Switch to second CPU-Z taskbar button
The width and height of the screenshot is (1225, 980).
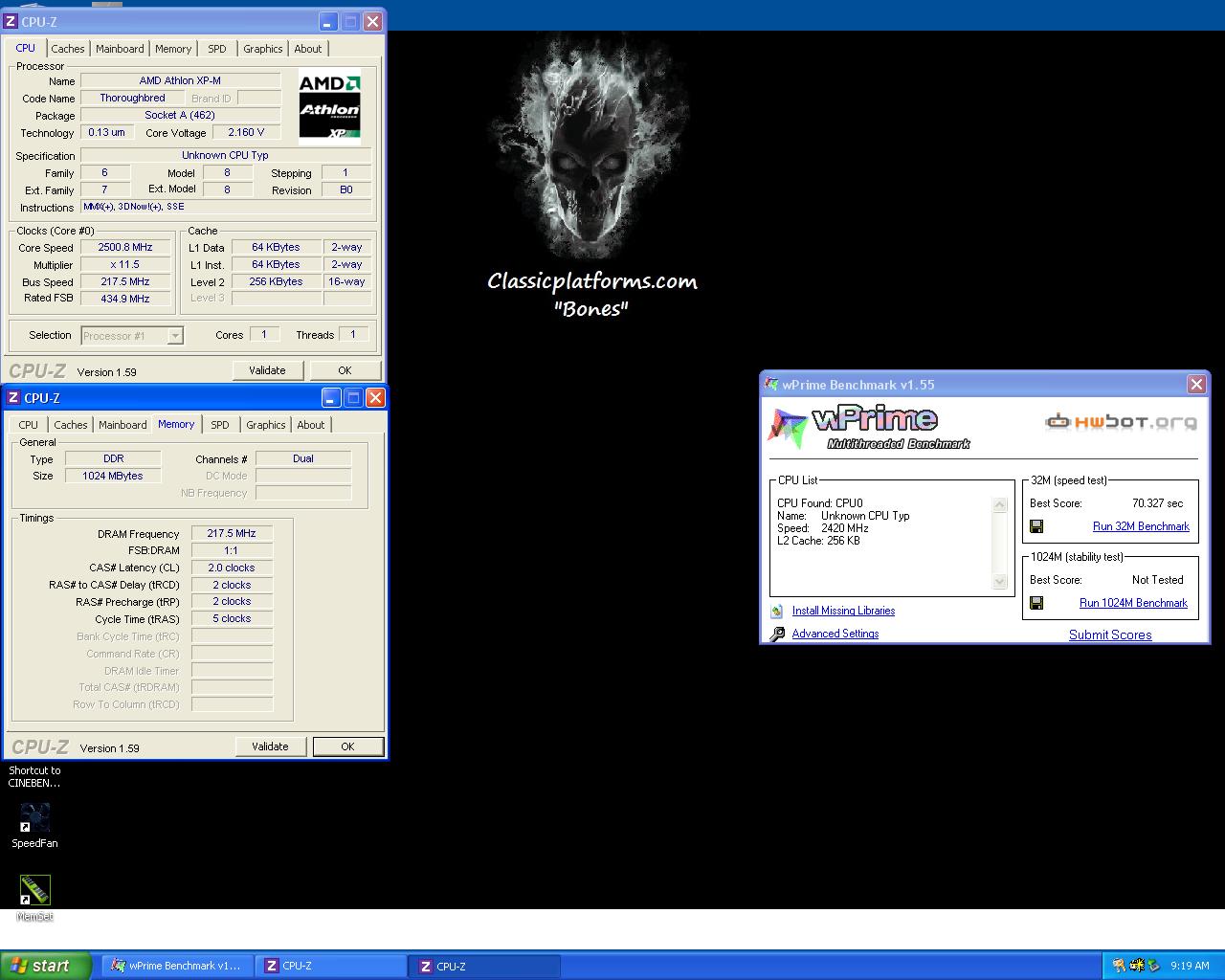pyautogui.click(x=484, y=966)
